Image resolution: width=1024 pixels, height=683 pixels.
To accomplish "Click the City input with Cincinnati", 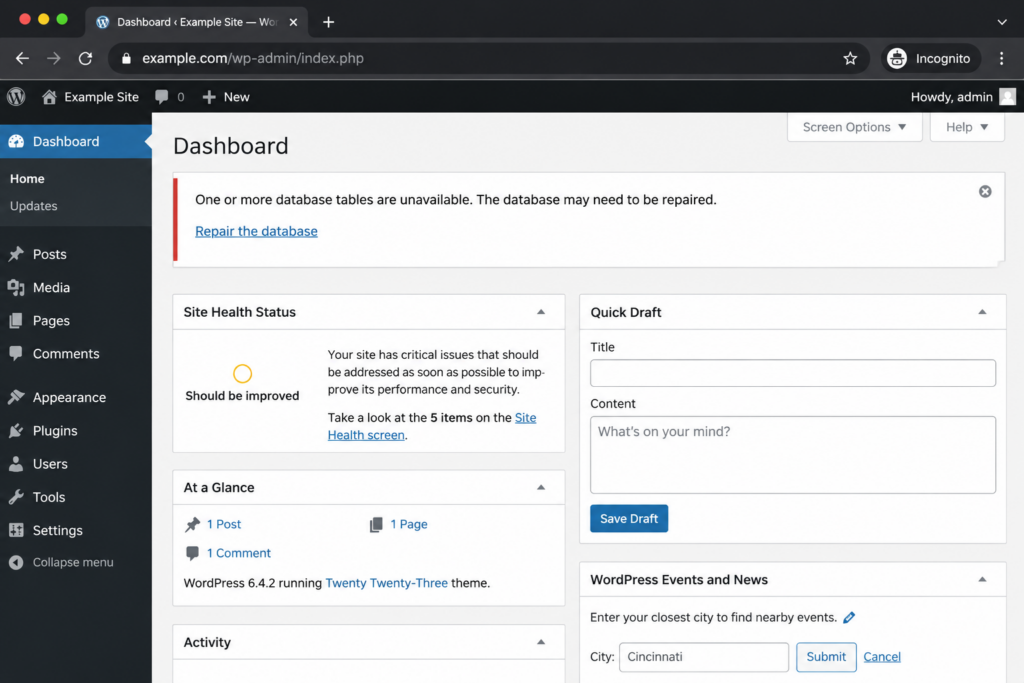I will 704,657.
